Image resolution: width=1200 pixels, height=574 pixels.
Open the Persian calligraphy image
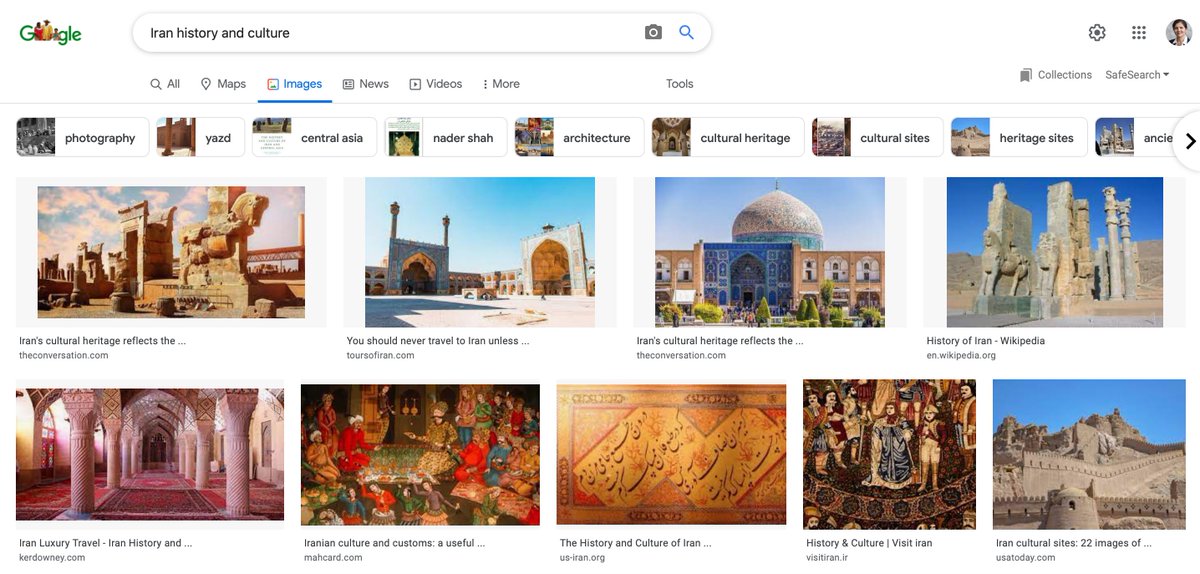point(672,455)
